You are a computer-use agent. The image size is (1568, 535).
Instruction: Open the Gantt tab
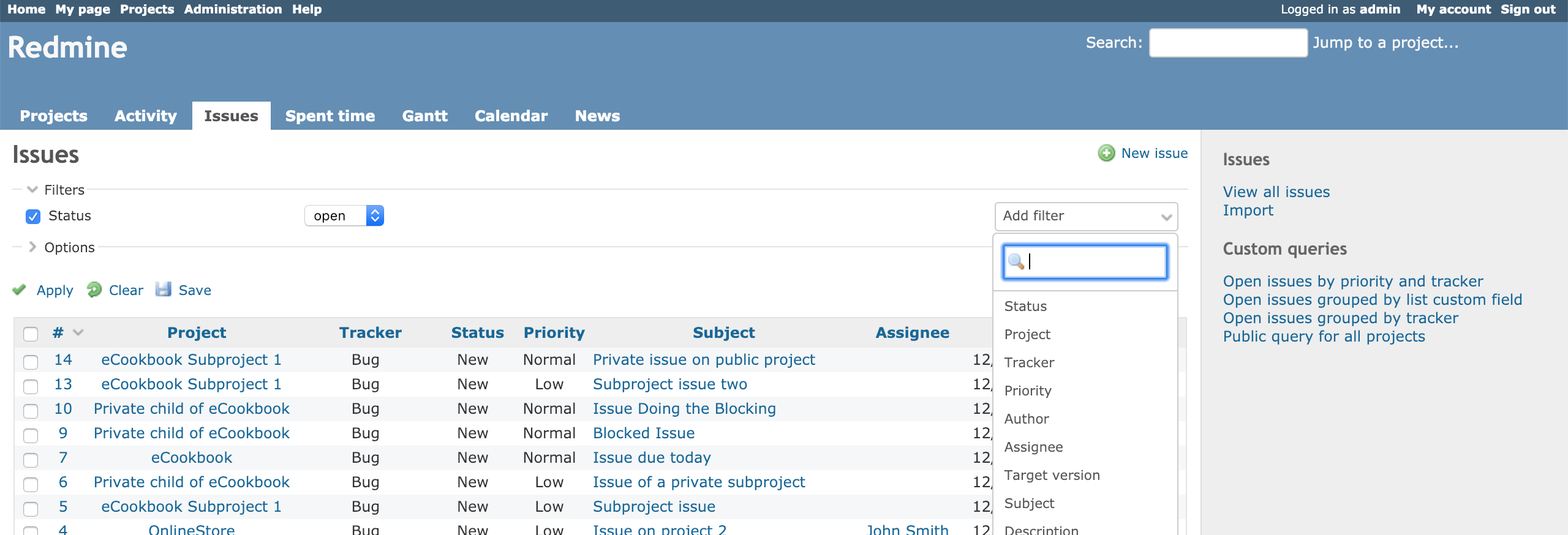tap(424, 116)
